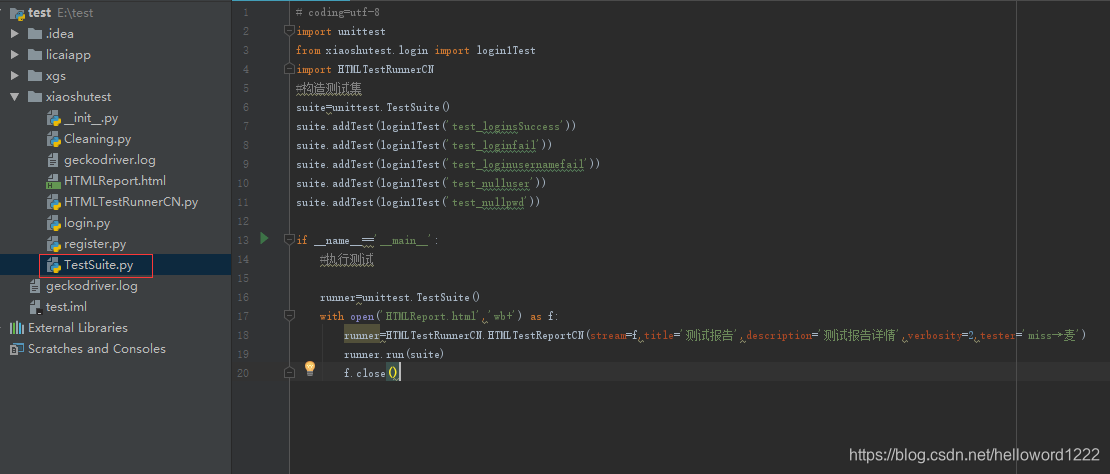This screenshot has width=1110, height=474.
Task: Collapse the xiaoshutest folder arrow
Action: coord(15,97)
